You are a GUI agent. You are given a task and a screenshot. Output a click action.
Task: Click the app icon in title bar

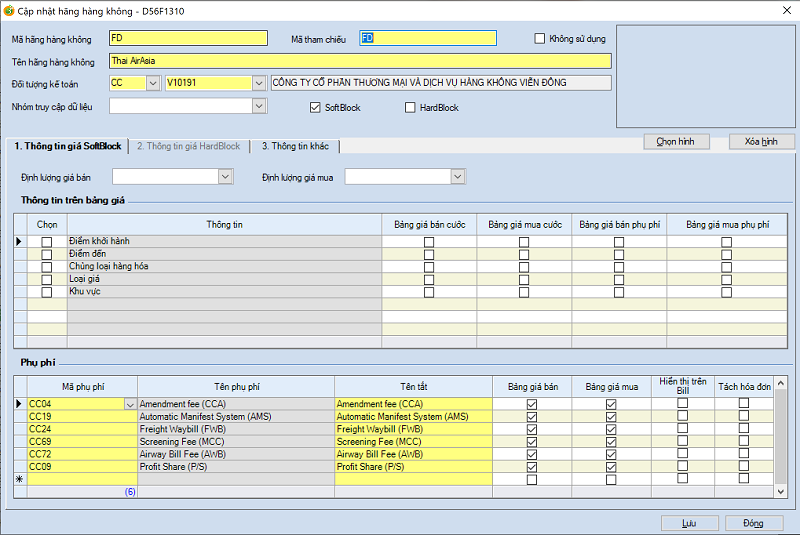pyautogui.click(x=9, y=10)
